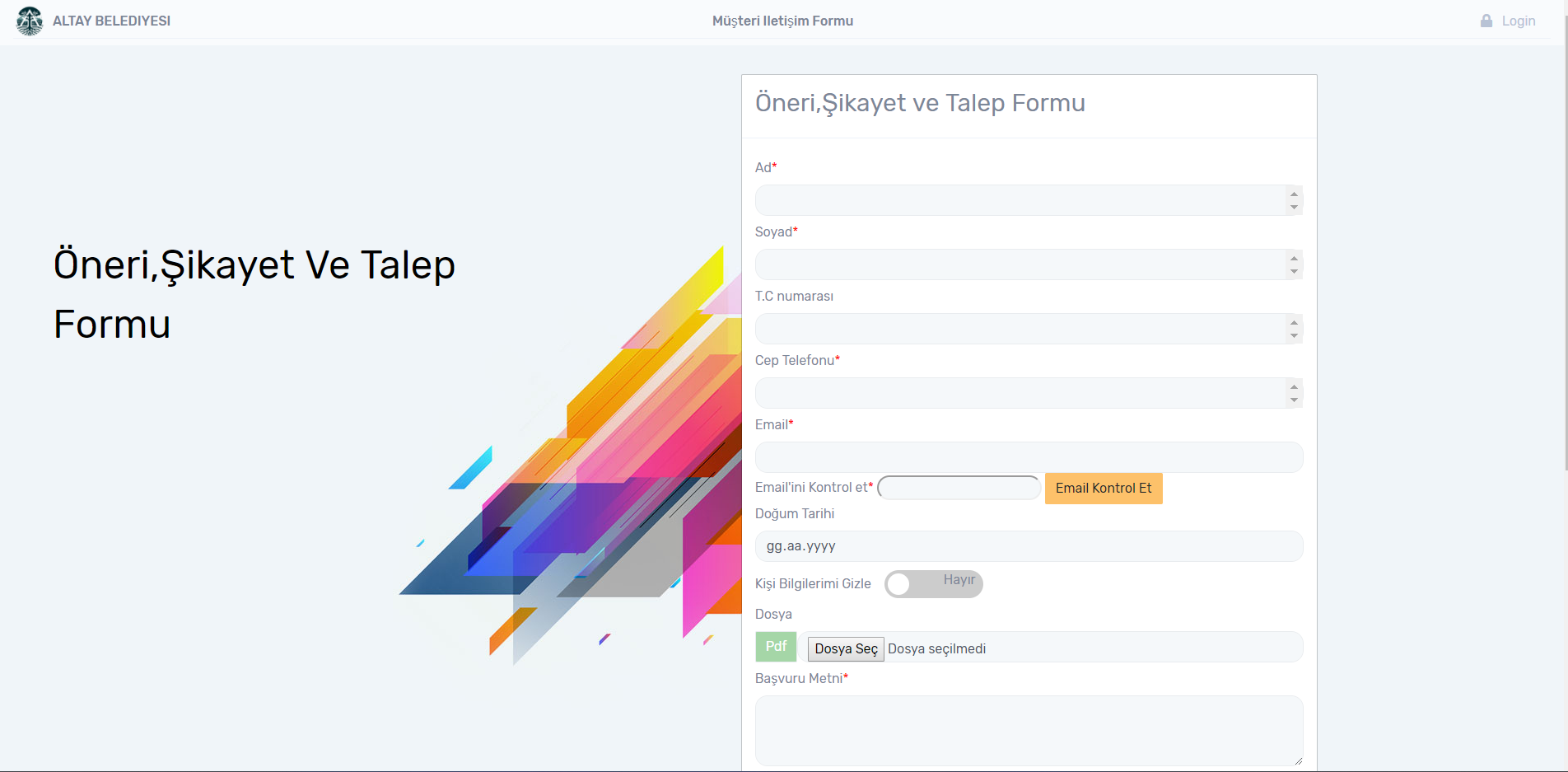This screenshot has width=1568, height=772.
Task: Click the Başvuru Metni text area
Action: pyautogui.click(x=1029, y=731)
